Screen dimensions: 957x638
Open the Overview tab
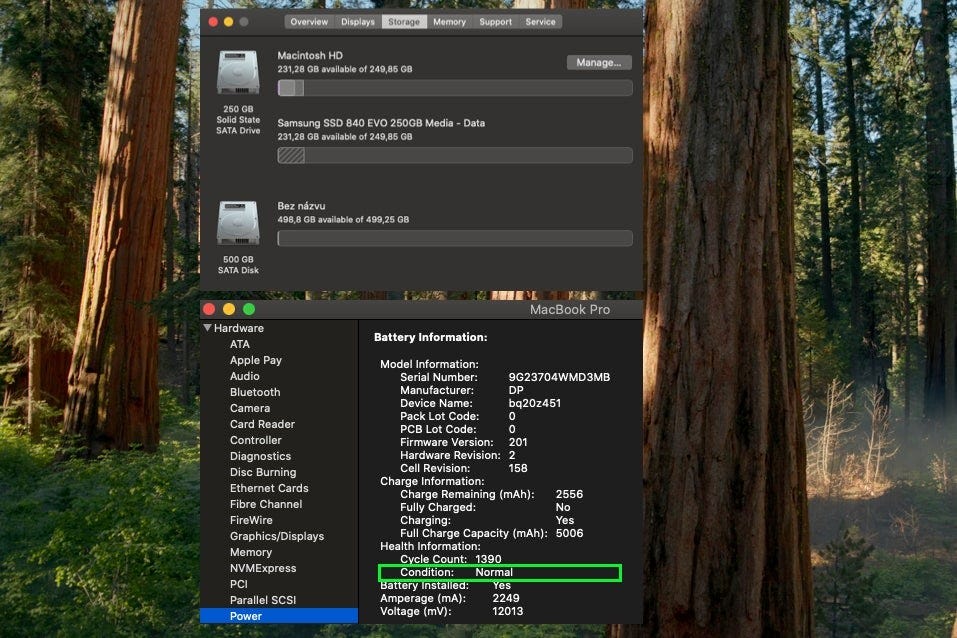coord(309,21)
